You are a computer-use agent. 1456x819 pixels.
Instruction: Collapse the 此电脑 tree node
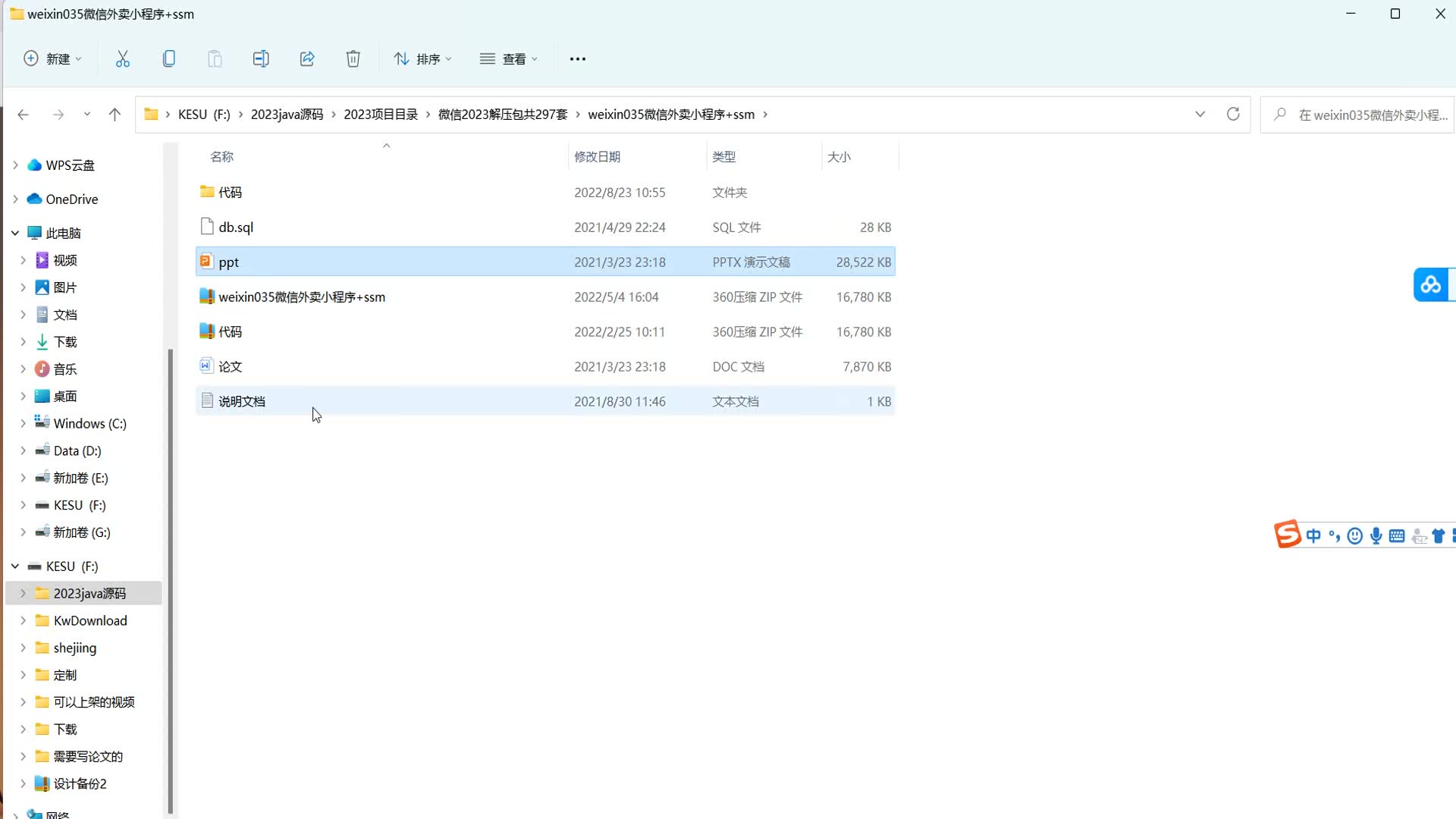tap(15, 233)
